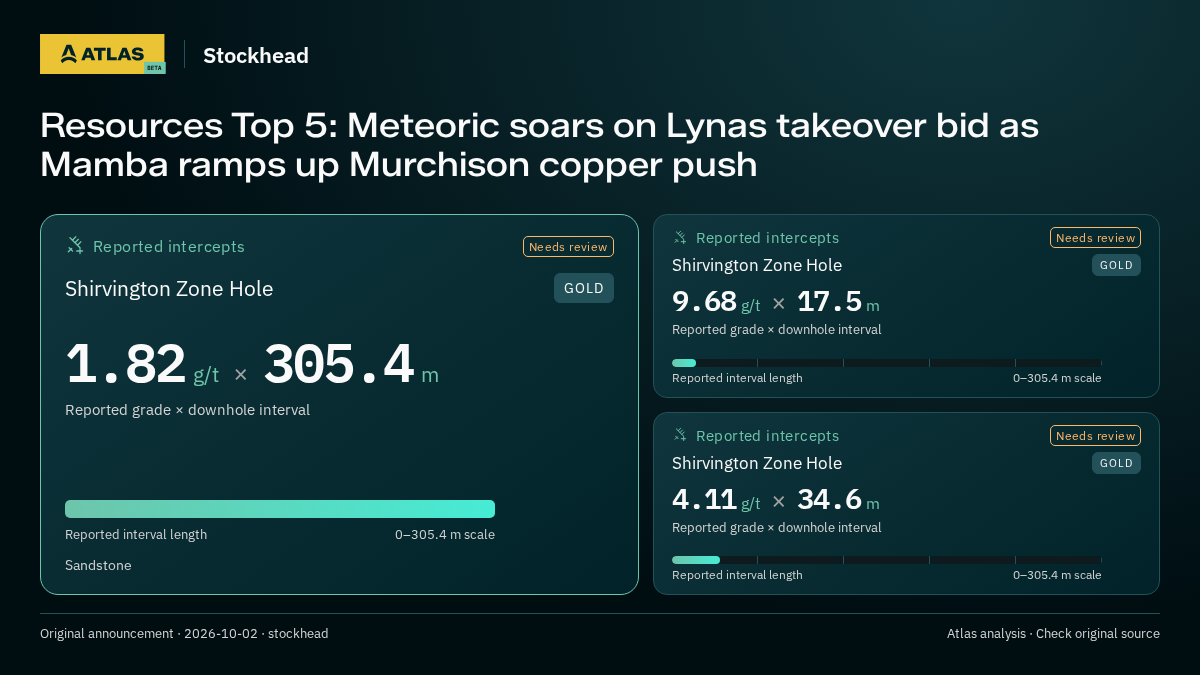Click the Needs review badge on the 9.68 g/t card
The width and height of the screenshot is (1200, 675).
(x=1095, y=238)
